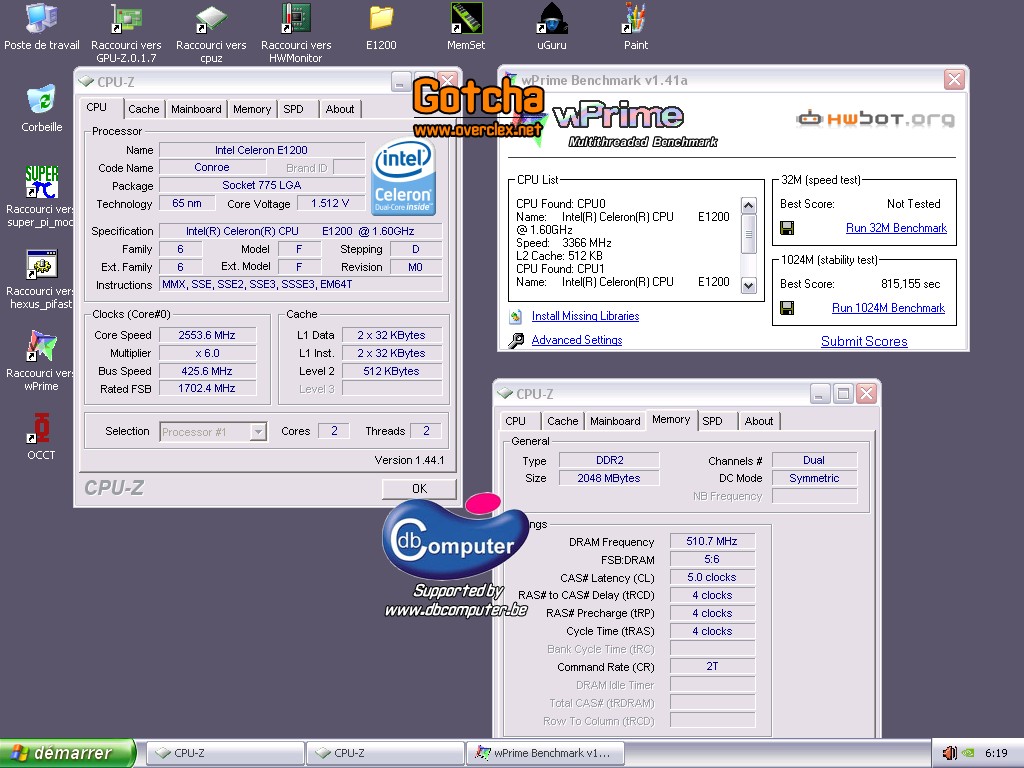
Task: Click memory Size value 2048 MBytes
Action: pos(609,478)
